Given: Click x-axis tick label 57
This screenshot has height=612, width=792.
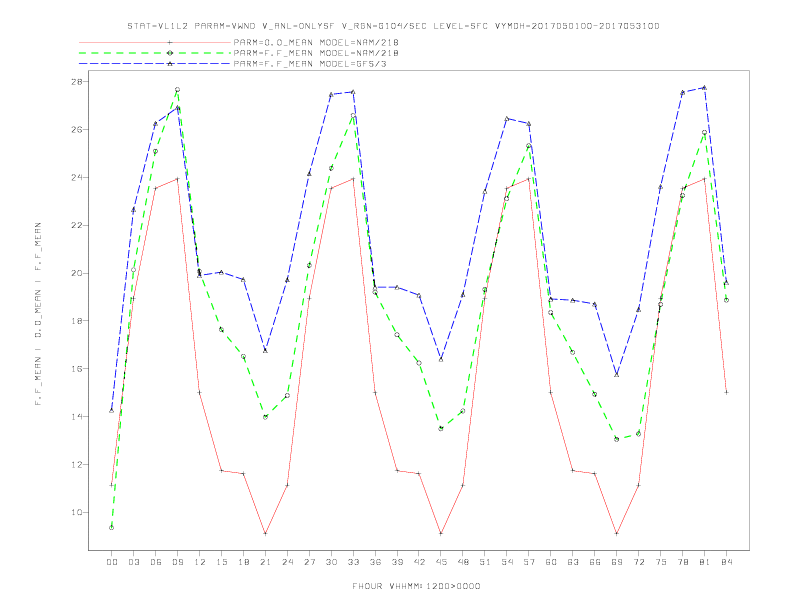Looking at the screenshot, I should (529, 562).
